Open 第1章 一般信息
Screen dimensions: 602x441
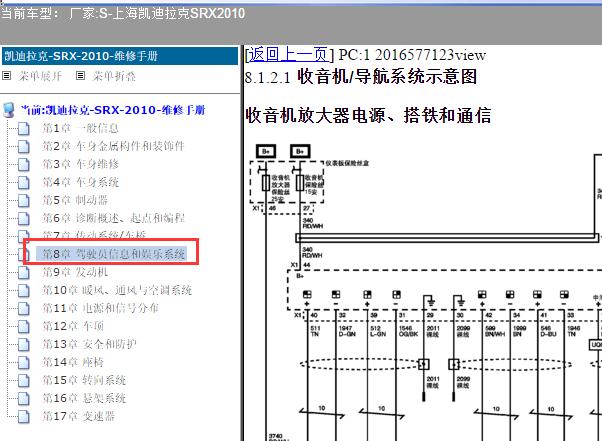tap(80, 128)
